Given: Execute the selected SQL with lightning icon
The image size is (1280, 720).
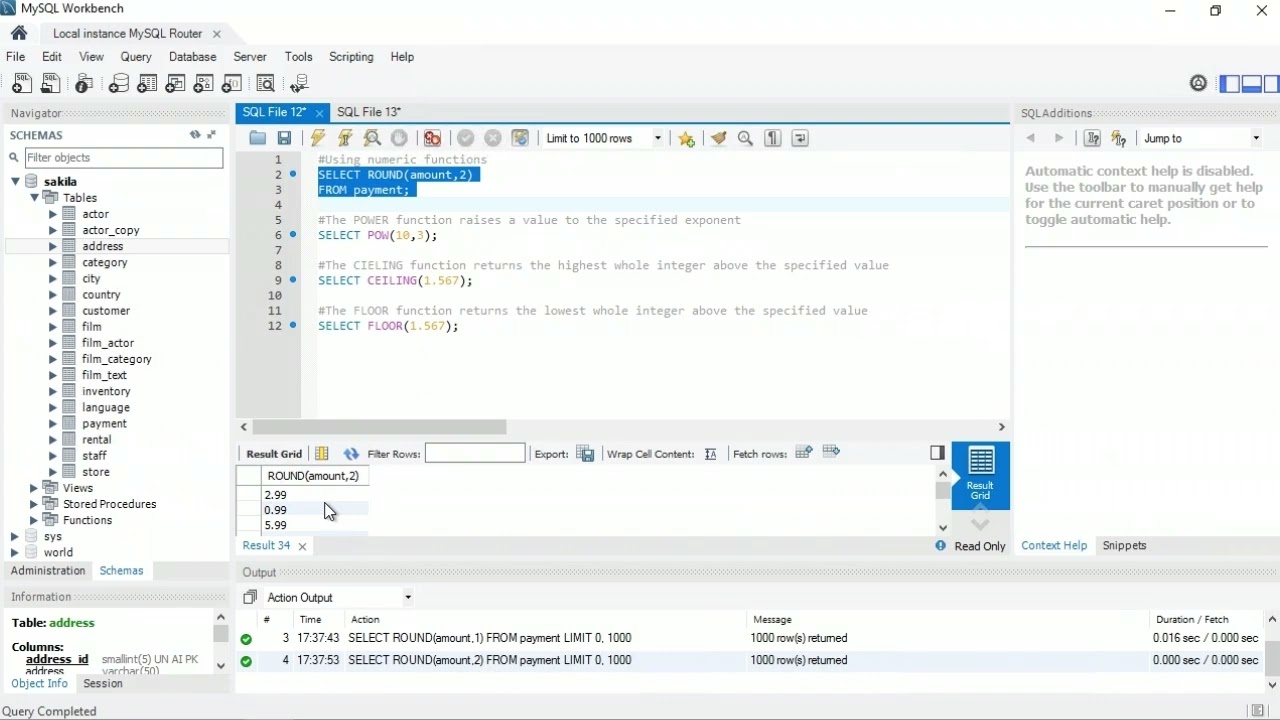Looking at the screenshot, I should click(x=318, y=138).
